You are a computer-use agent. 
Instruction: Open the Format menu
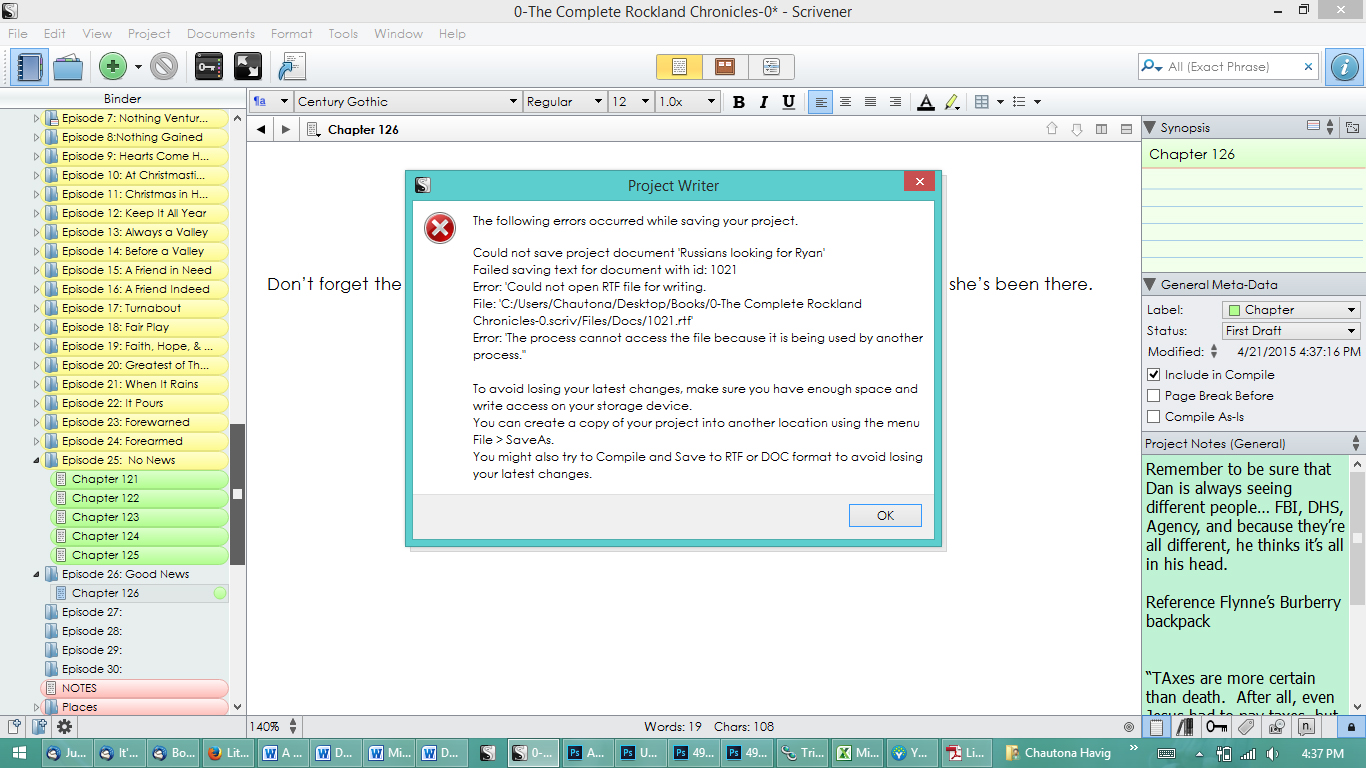[292, 34]
